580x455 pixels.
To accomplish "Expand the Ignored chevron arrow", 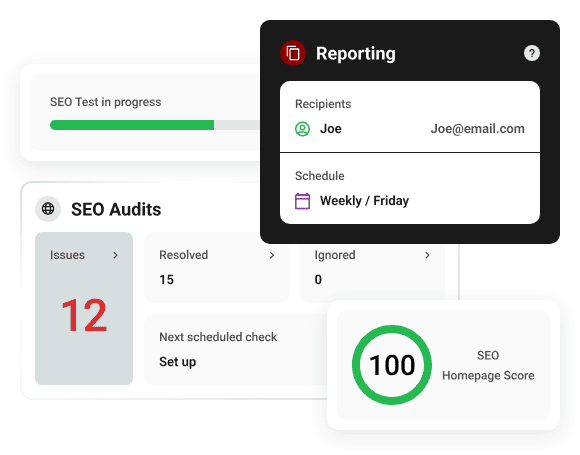I will pos(427,255).
